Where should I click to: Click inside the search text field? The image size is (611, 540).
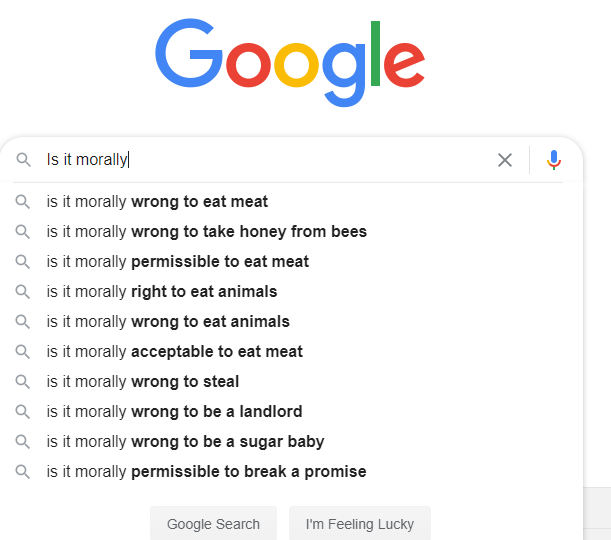tap(300, 160)
